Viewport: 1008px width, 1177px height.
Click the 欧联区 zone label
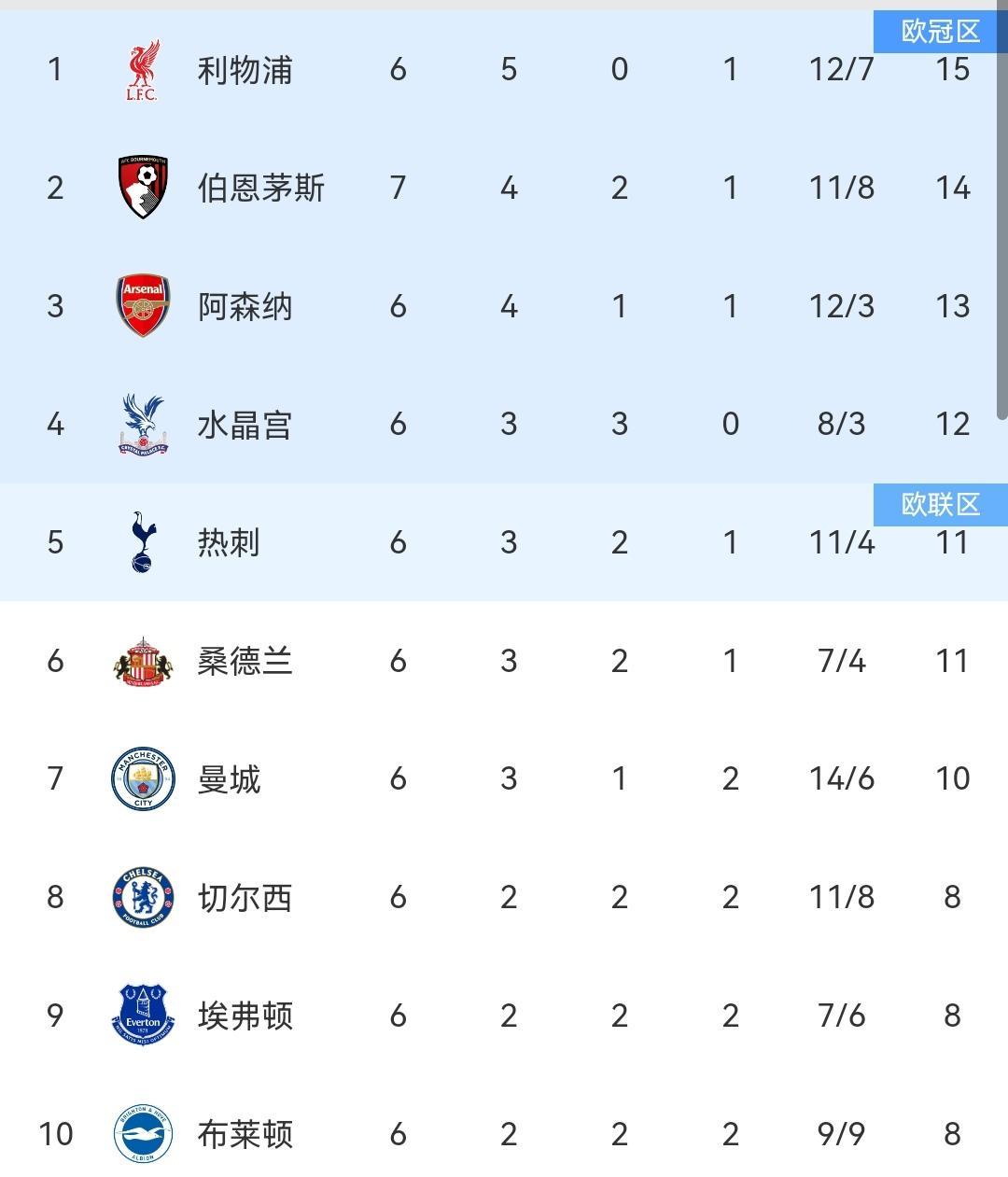(x=940, y=505)
